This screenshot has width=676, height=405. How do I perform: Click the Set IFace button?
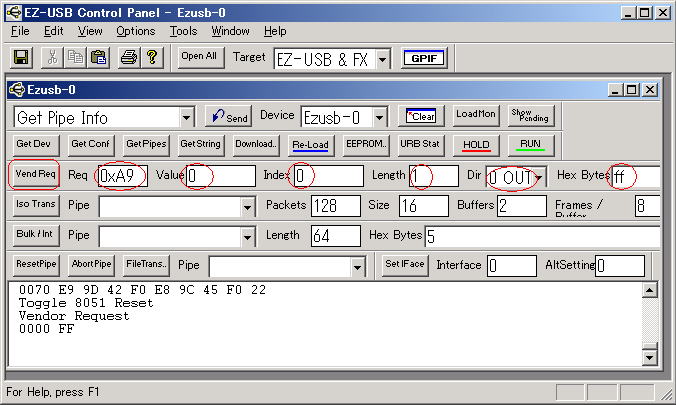pos(405,265)
